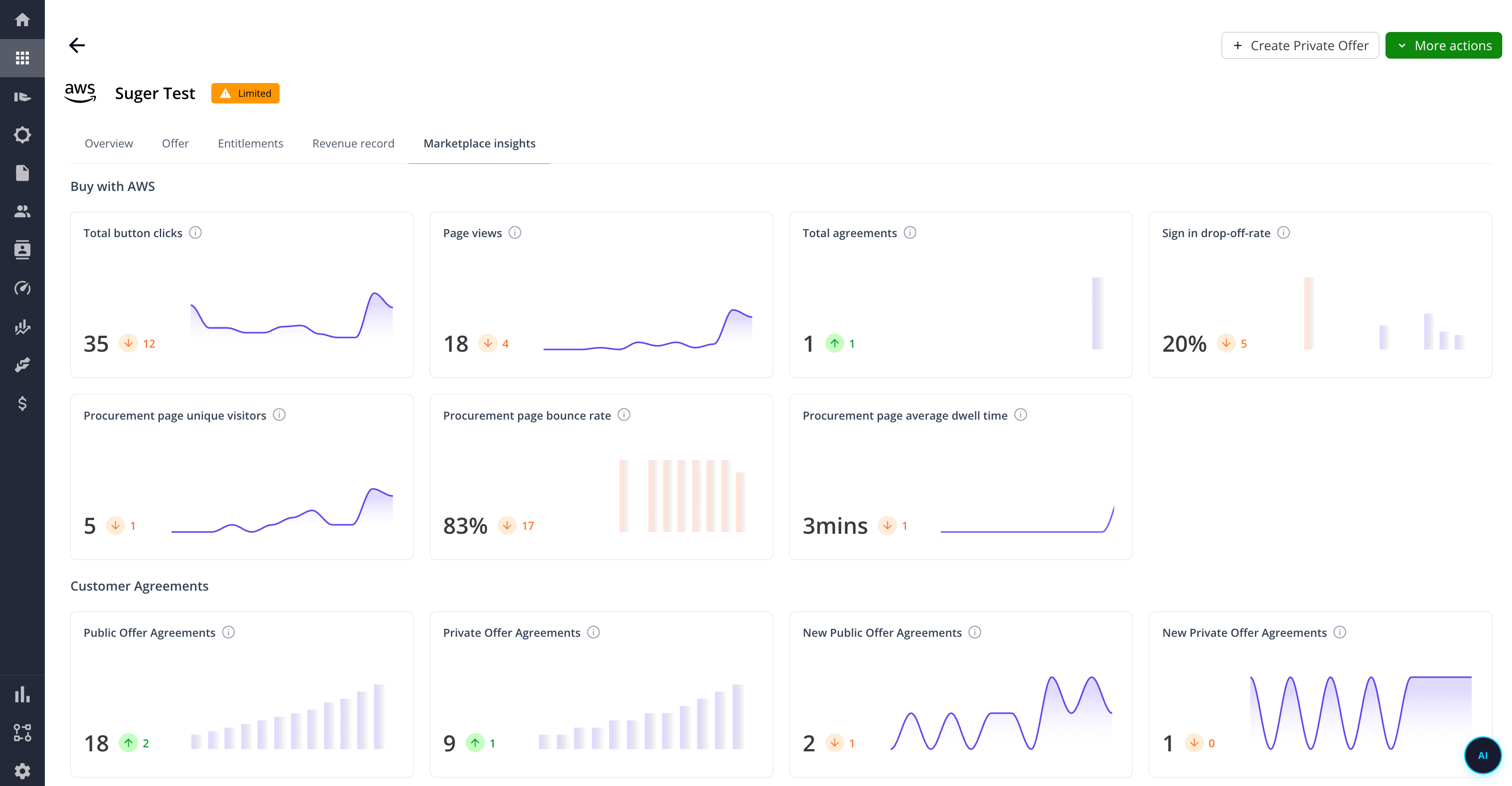This screenshot has width=1512, height=786.
Task: Click the back arrow icon
Action: [77, 45]
